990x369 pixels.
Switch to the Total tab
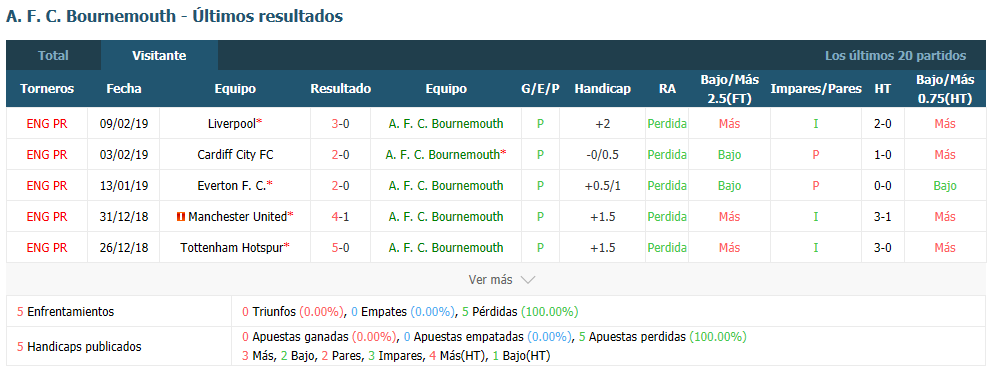54,56
